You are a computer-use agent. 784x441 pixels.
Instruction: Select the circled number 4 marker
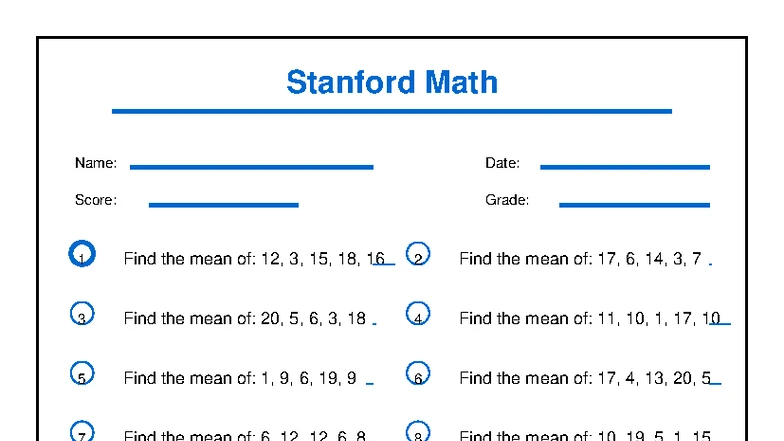(x=418, y=314)
